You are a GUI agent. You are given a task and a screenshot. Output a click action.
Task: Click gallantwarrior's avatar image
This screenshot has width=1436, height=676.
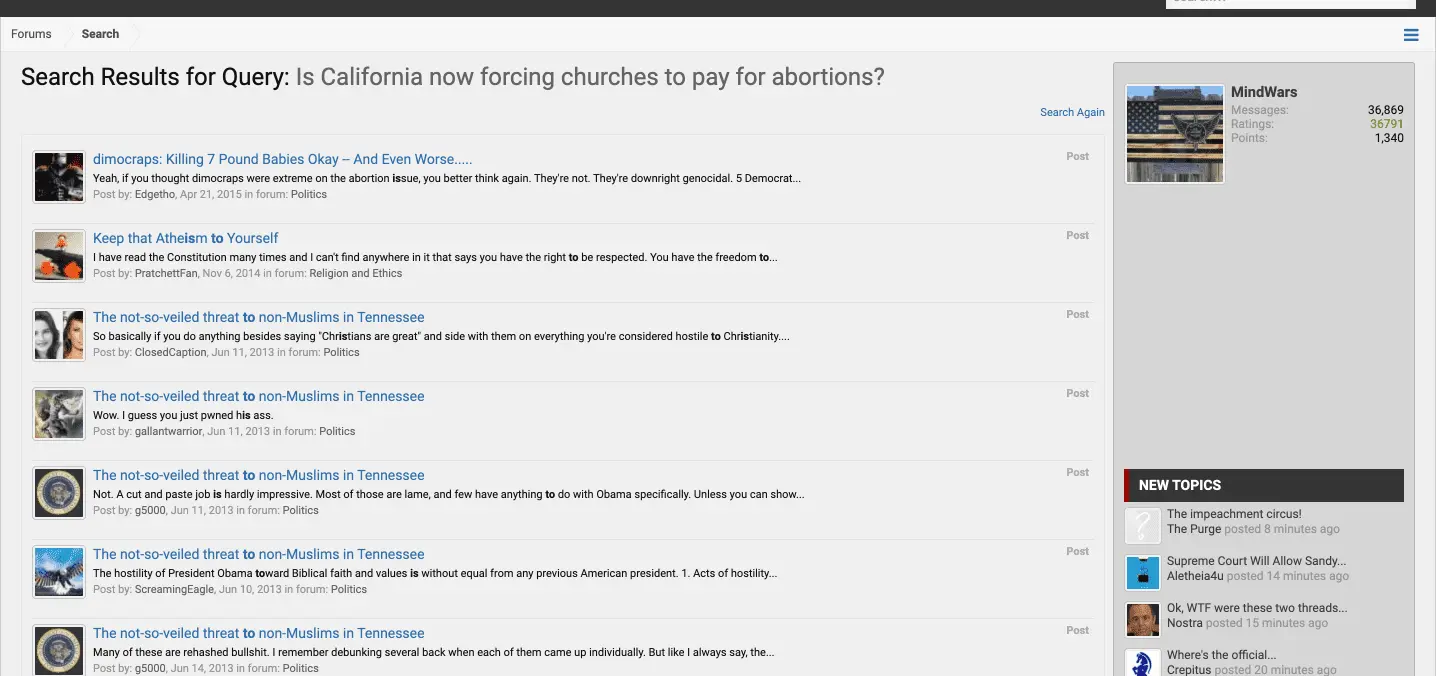point(58,414)
